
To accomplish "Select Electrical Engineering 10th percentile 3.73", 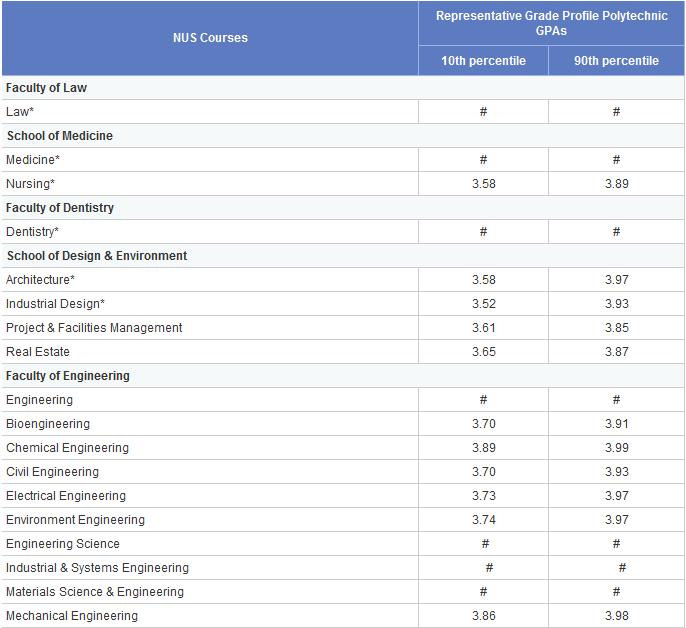I will (483, 496).
